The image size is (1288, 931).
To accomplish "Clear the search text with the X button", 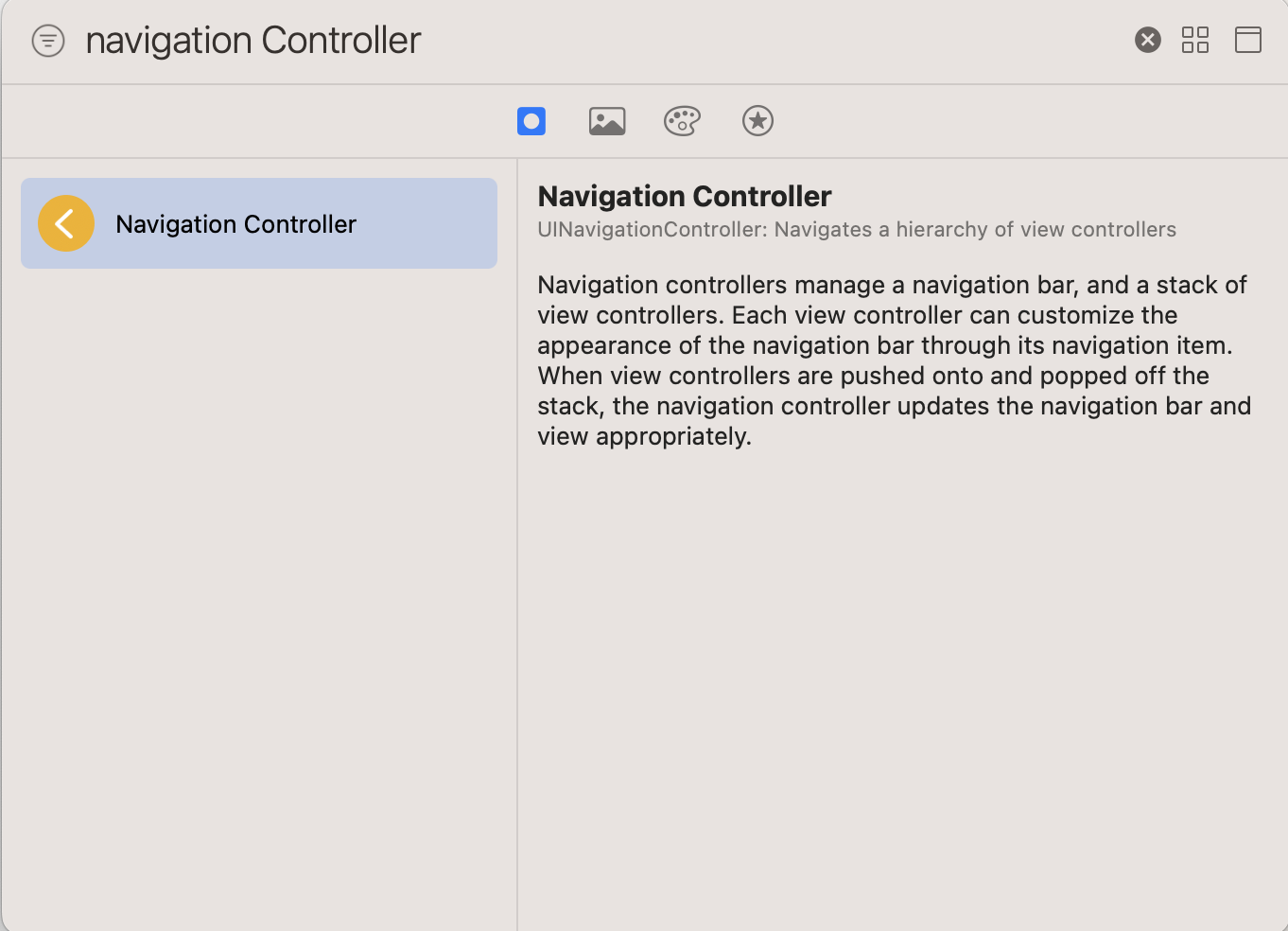I will point(1148,40).
